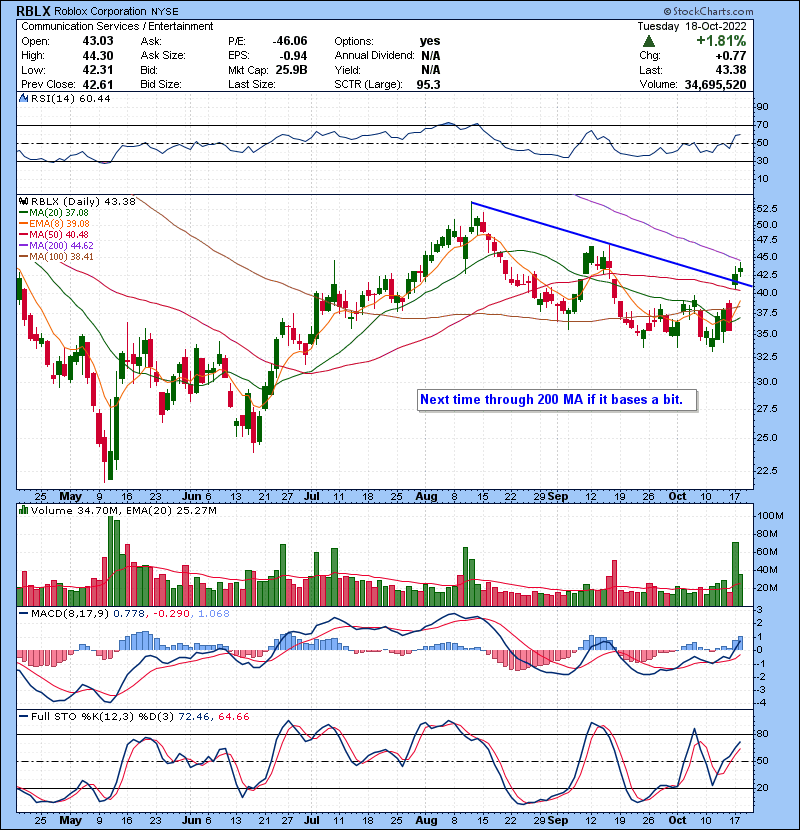Select the RBLX ticker symbol in the header
The width and height of the screenshot is (800, 830).
pos(33,11)
